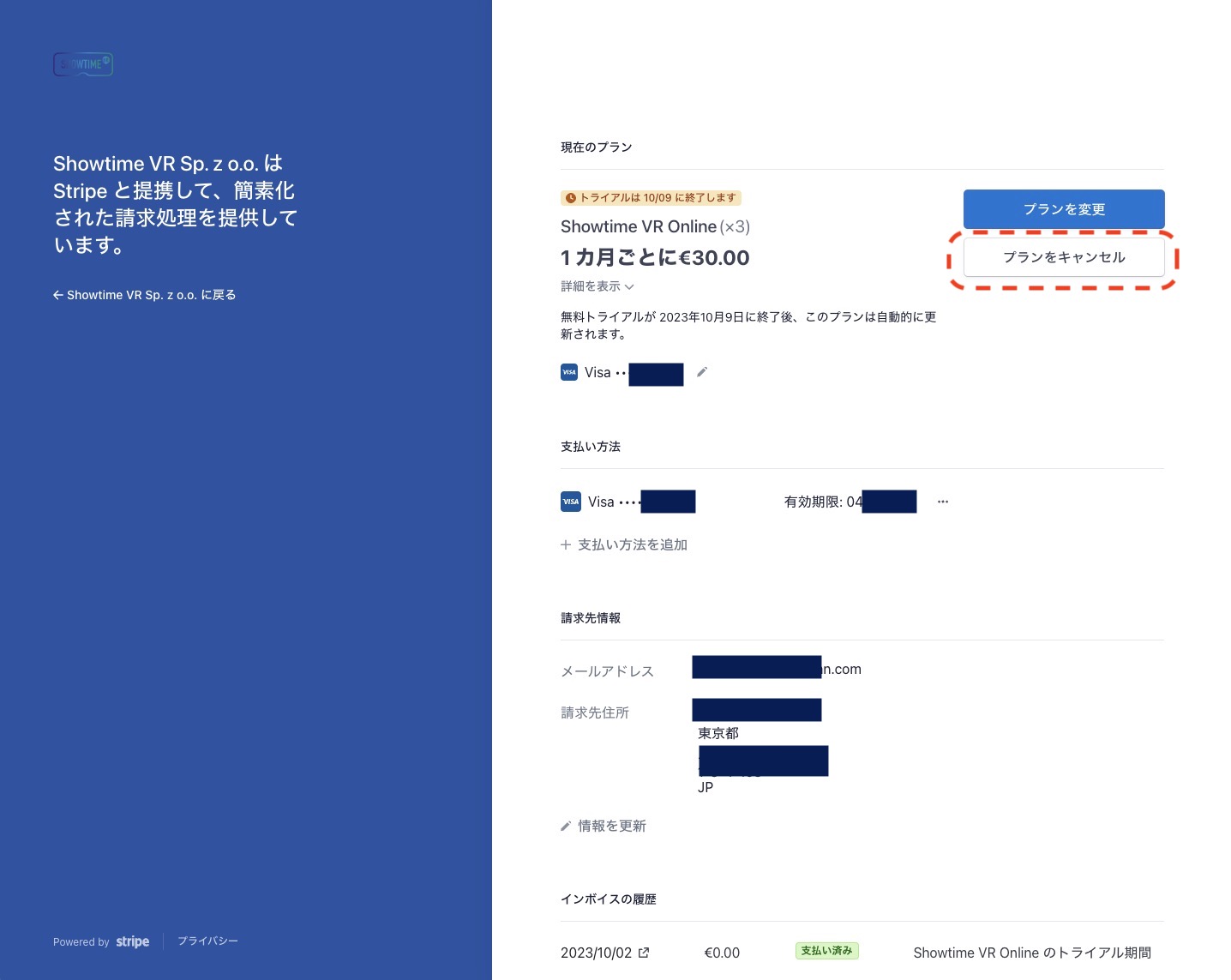The width and height of the screenshot is (1231, 980).
Task: Click 情報を更新 to edit billing info
Action: (611, 826)
